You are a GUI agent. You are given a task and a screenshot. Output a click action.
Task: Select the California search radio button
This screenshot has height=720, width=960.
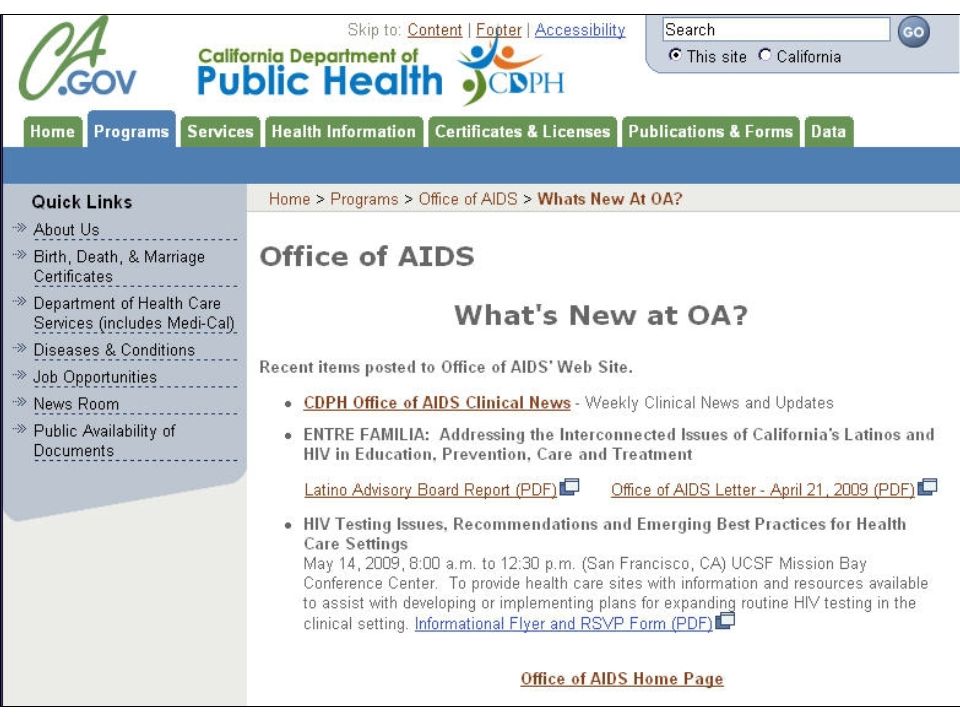765,55
